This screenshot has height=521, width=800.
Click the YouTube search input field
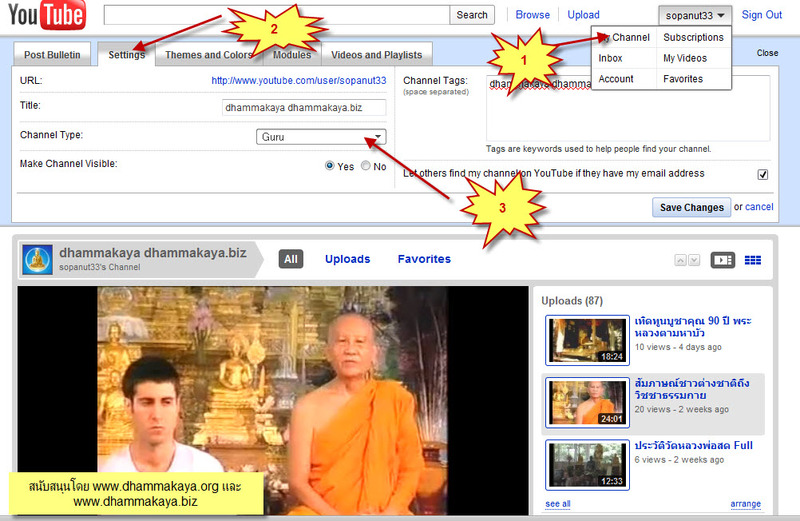[277, 15]
